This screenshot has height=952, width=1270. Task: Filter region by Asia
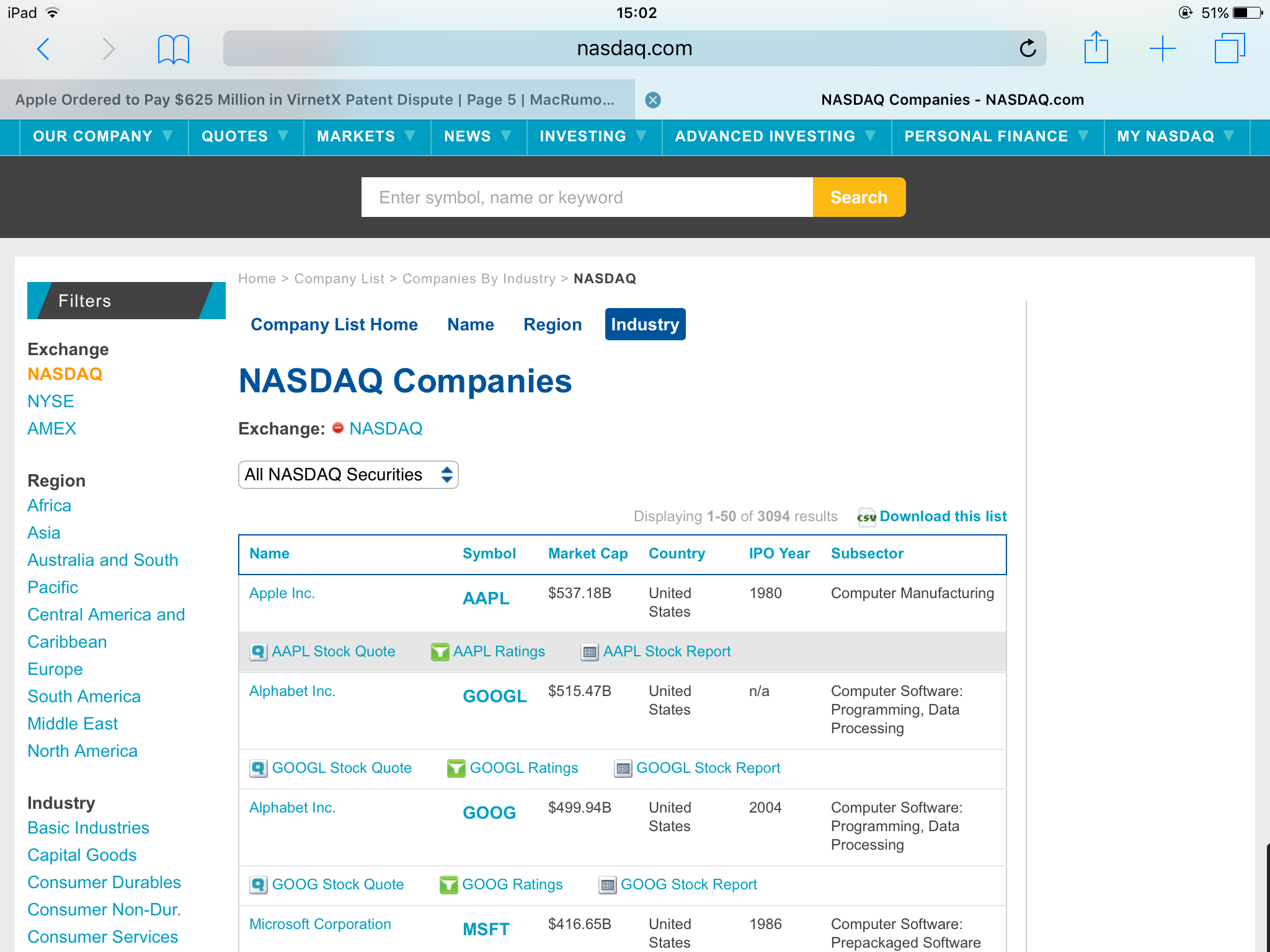tap(44, 532)
